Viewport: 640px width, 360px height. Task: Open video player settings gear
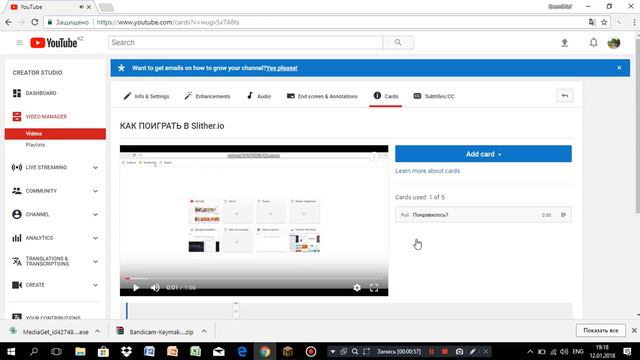tap(357, 288)
